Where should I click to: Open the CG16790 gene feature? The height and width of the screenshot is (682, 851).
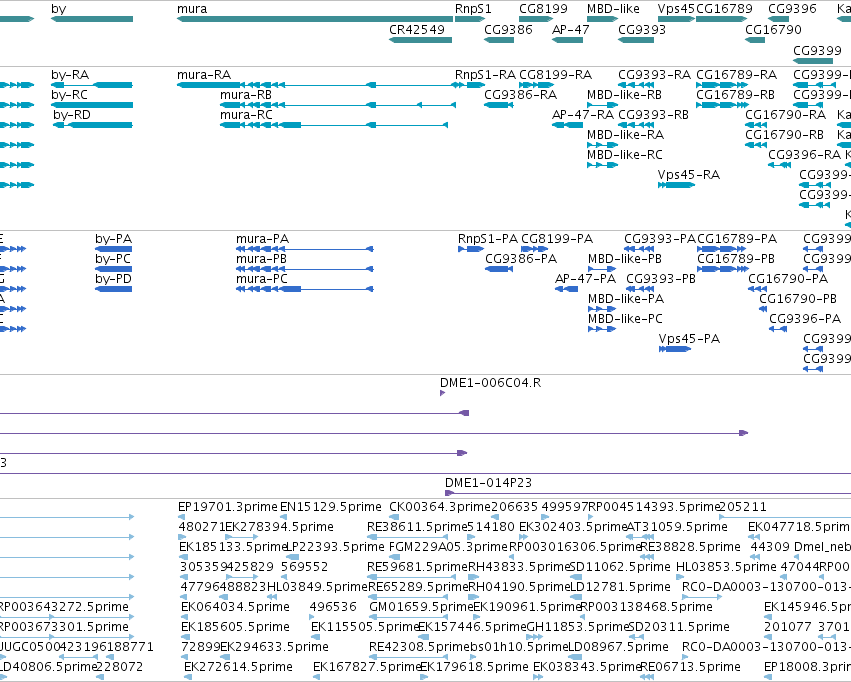(755, 40)
